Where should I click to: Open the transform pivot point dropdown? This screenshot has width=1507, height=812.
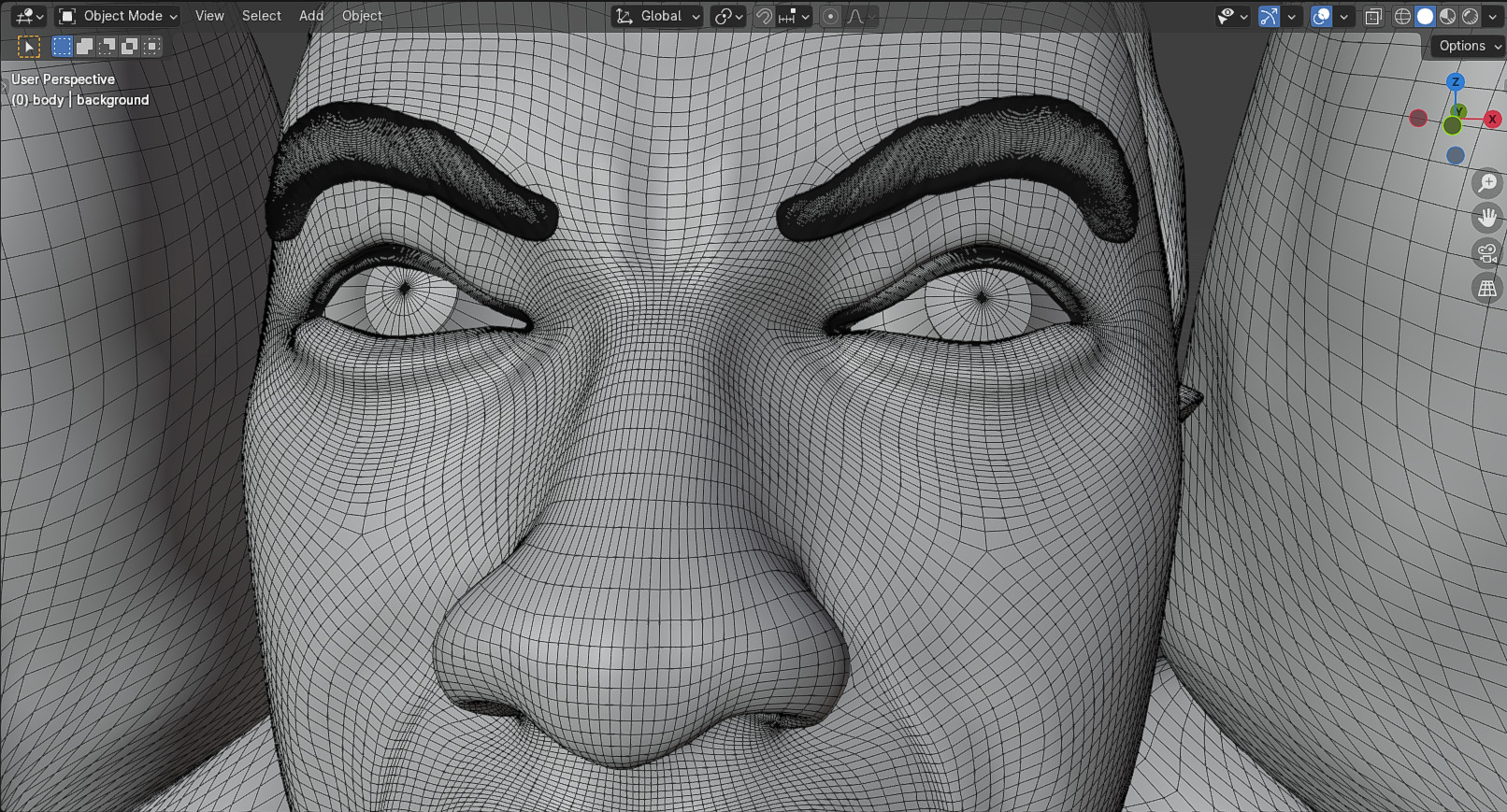(728, 16)
